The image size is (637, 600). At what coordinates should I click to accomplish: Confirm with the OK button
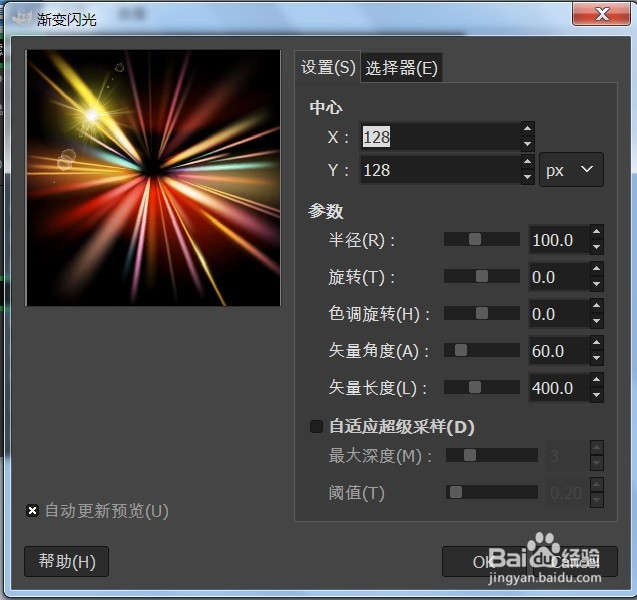coord(483,562)
